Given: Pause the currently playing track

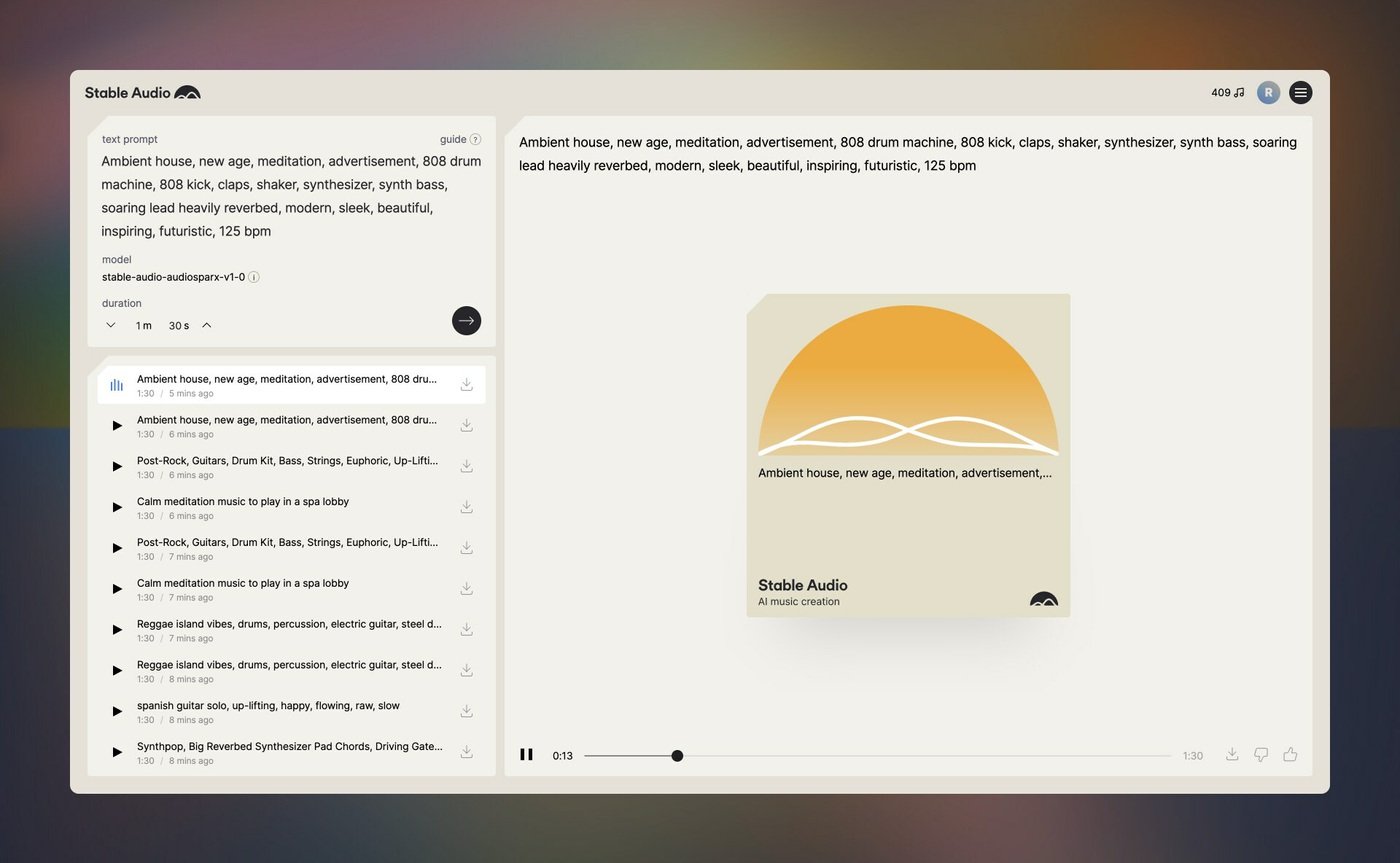Looking at the screenshot, I should click(x=526, y=754).
